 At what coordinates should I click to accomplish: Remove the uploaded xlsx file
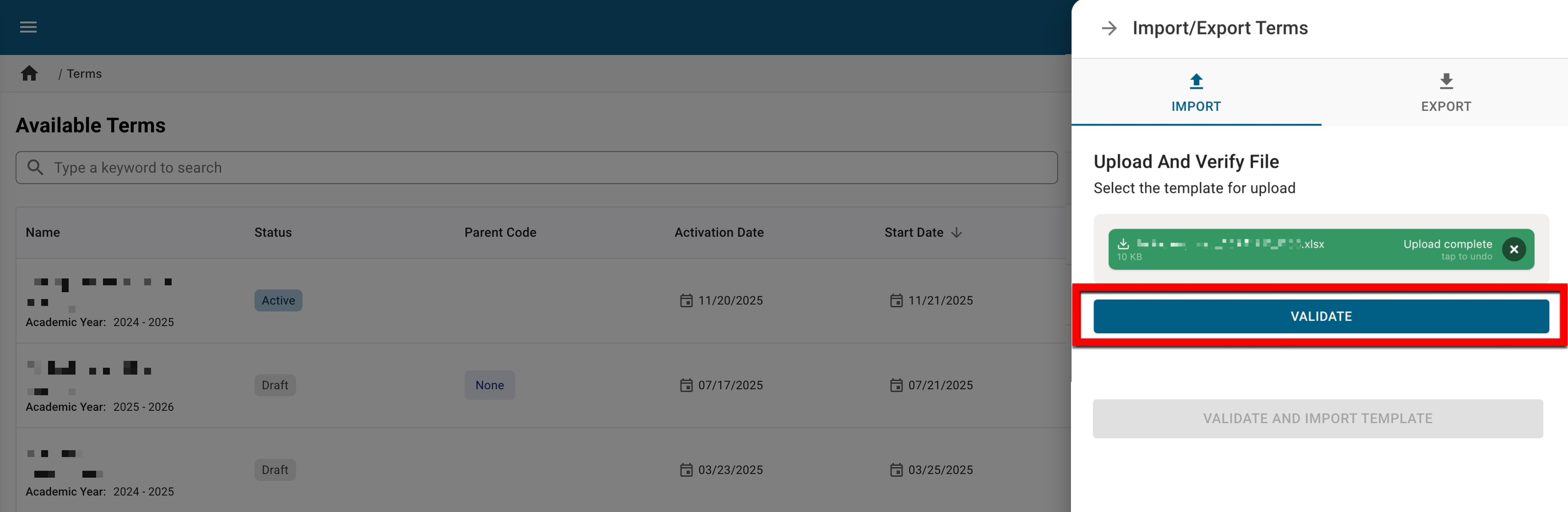1513,250
